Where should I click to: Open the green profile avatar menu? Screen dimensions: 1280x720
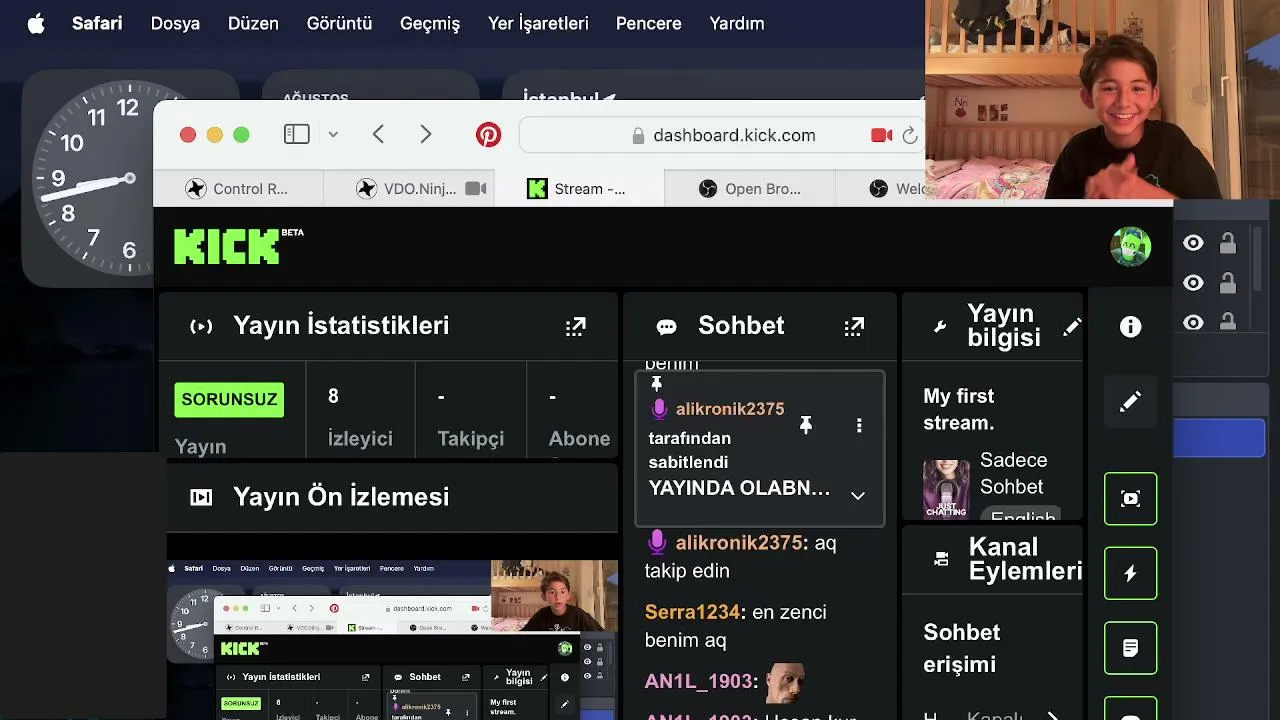tap(1131, 246)
